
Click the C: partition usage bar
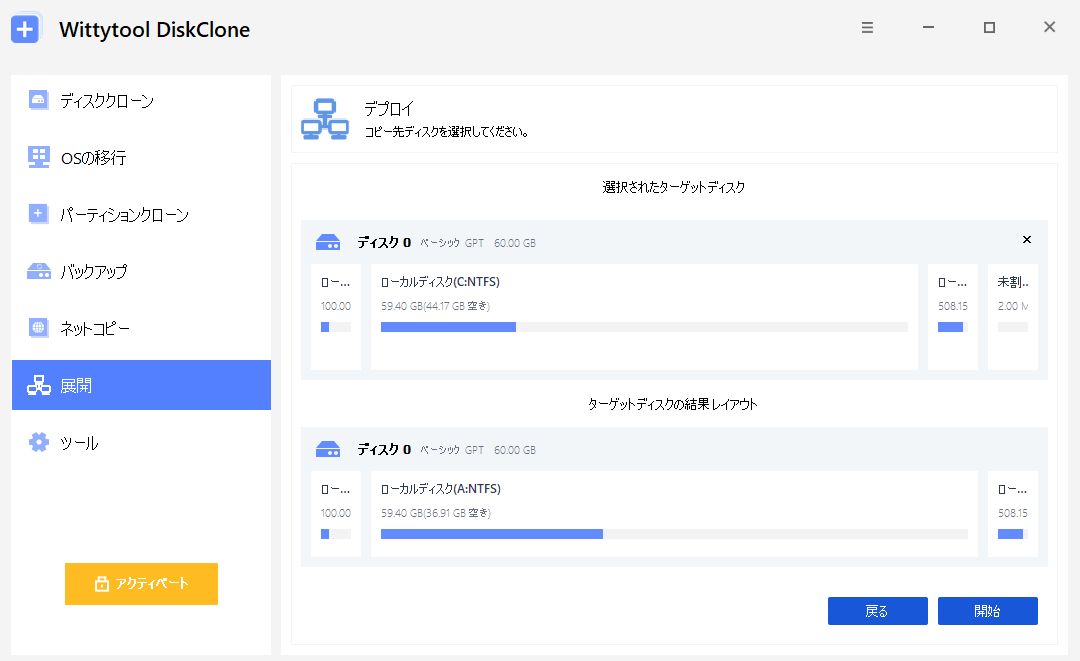[644, 327]
